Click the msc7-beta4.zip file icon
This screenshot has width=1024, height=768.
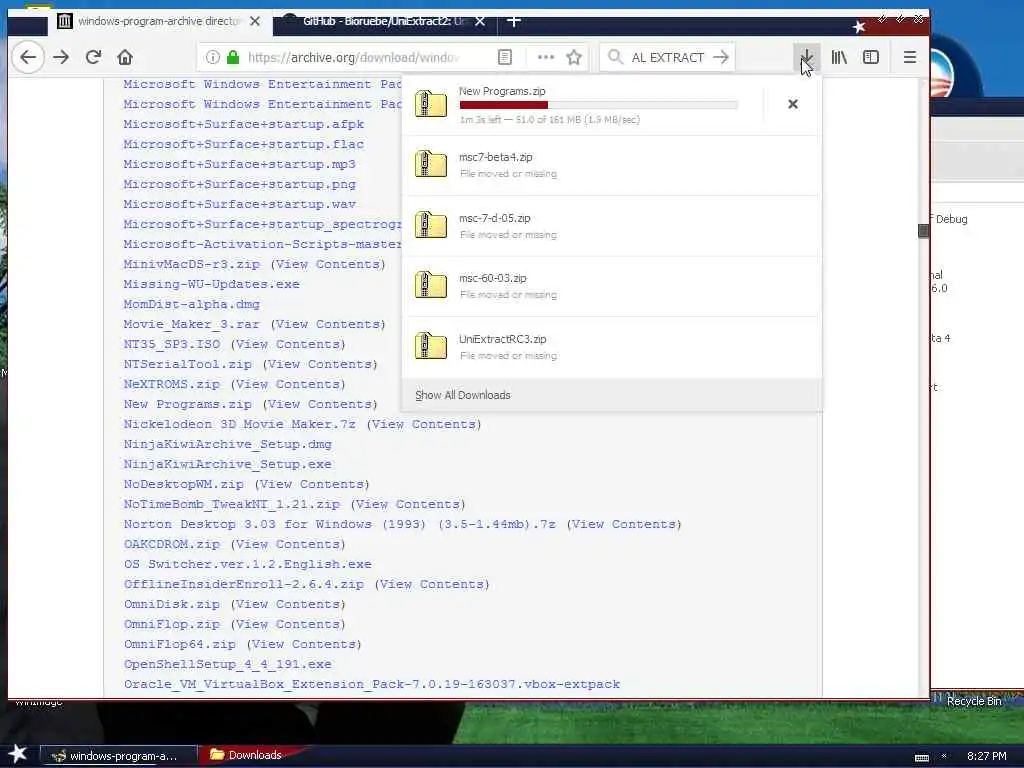click(x=431, y=164)
